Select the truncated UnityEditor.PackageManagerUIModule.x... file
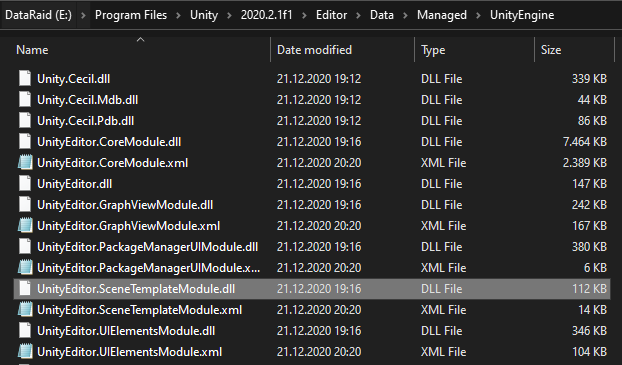 [149, 268]
